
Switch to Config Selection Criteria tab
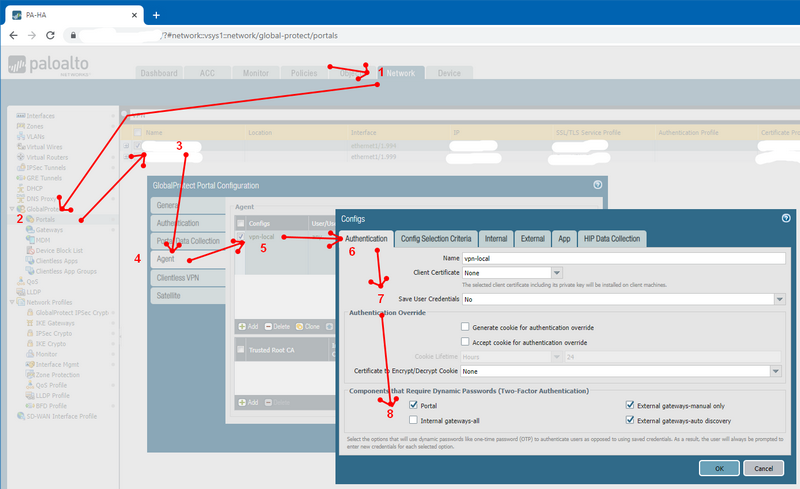click(x=436, y=238)
